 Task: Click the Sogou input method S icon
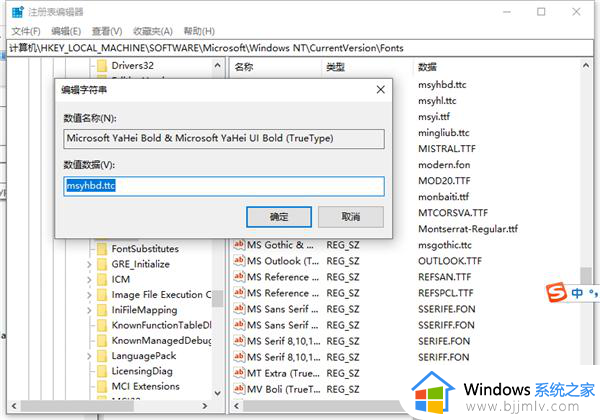point(556,293)
